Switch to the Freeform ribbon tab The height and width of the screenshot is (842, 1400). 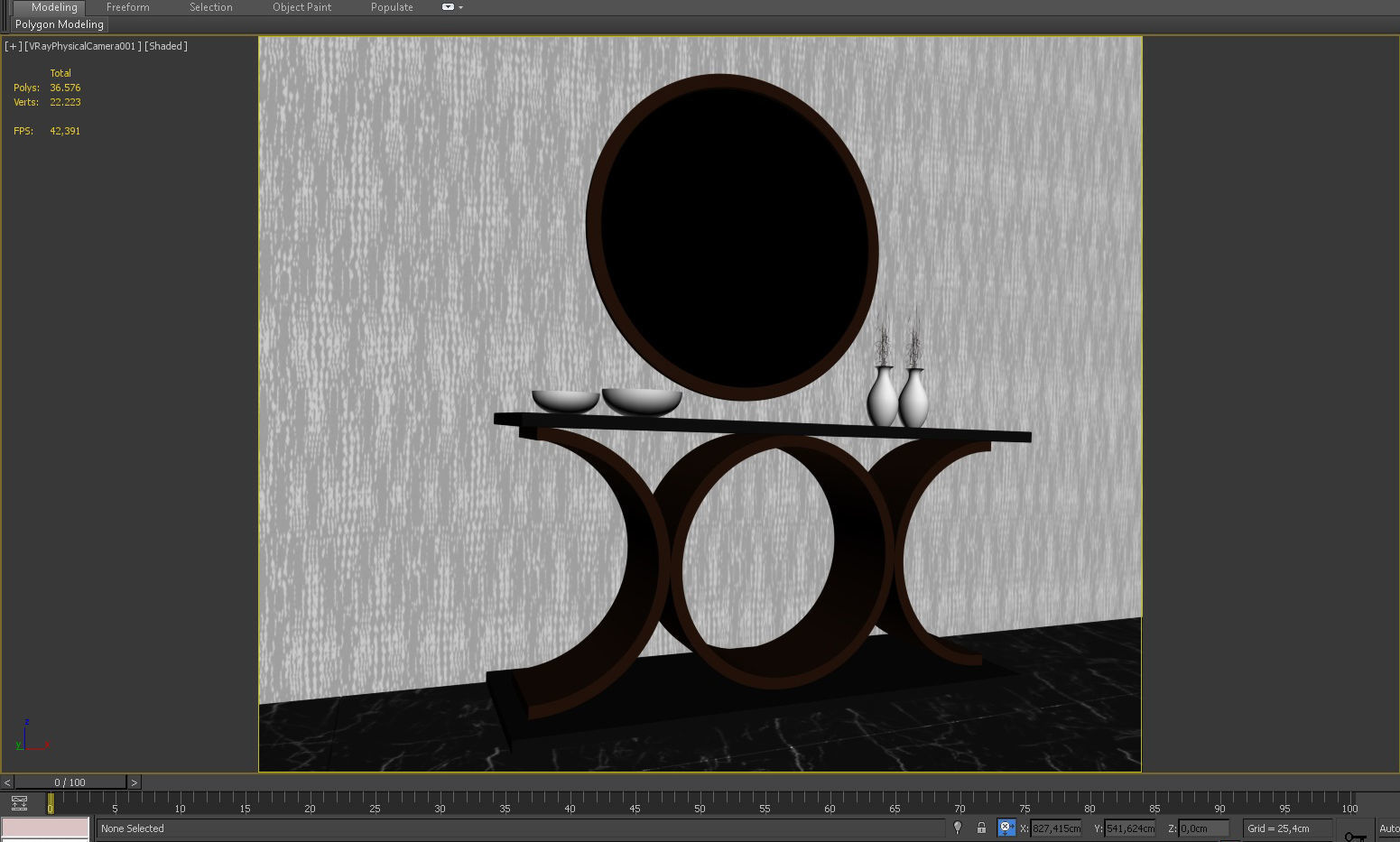coord(128,7)
